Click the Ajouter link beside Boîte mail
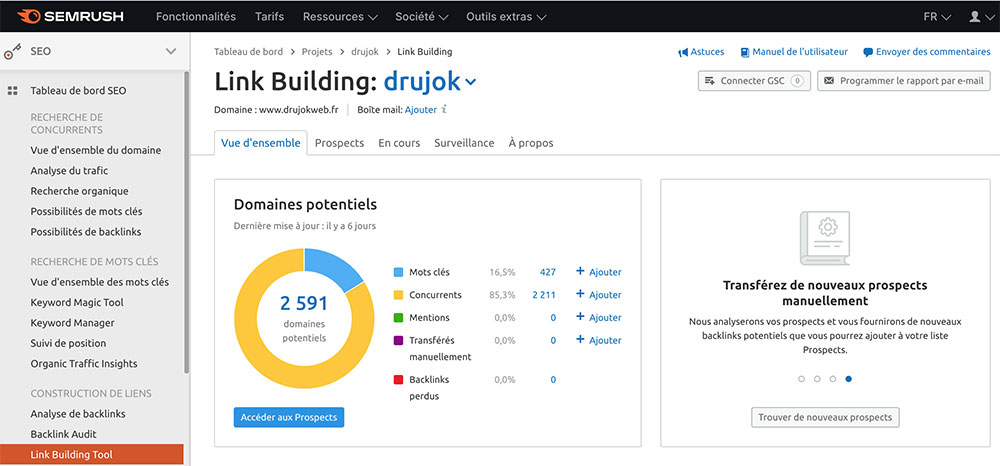This screenshot has width=1000, height=466. tap(421, 110)
